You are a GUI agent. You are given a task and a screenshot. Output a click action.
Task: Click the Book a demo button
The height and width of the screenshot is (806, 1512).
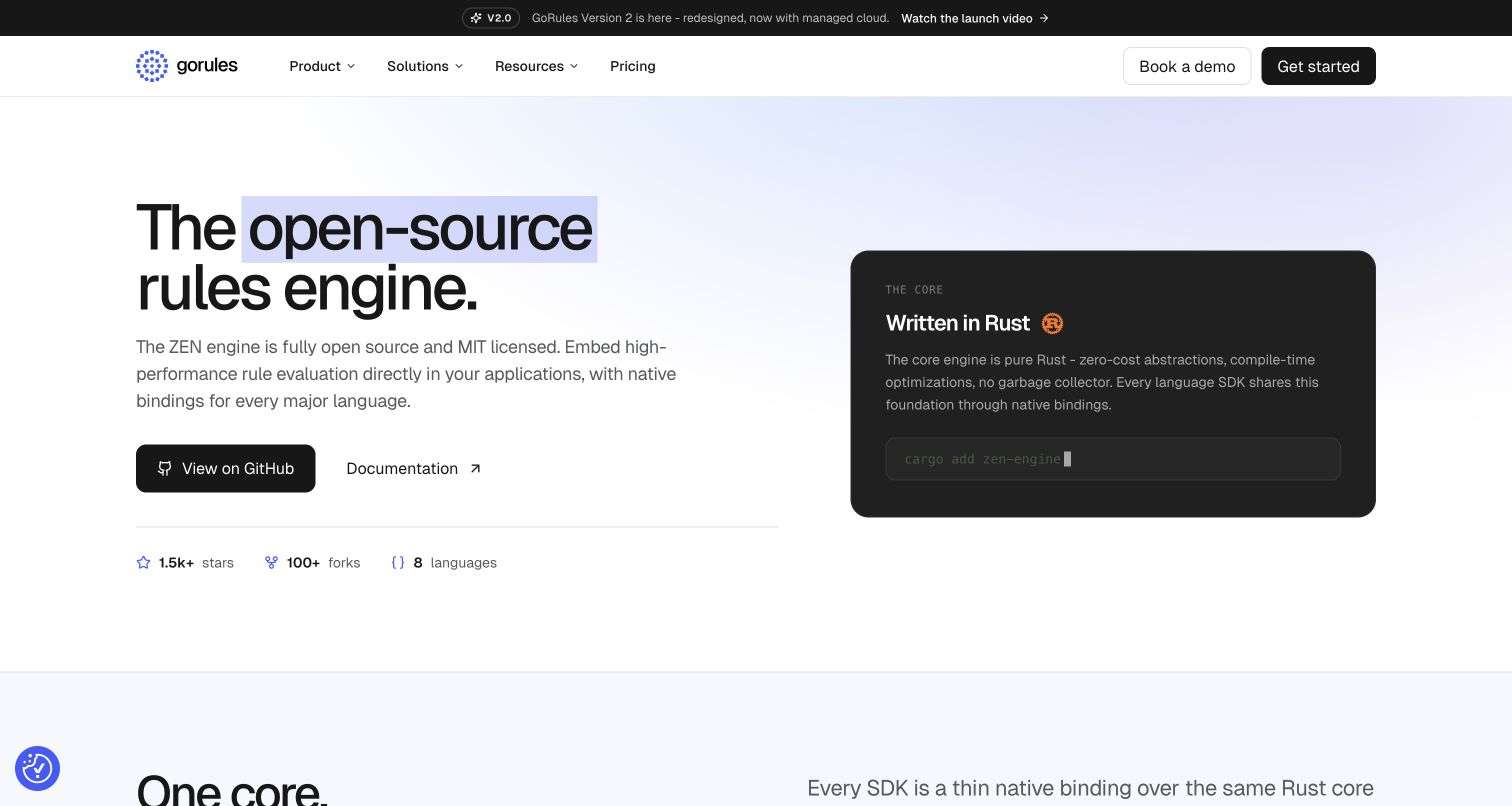click(1187, 66)
